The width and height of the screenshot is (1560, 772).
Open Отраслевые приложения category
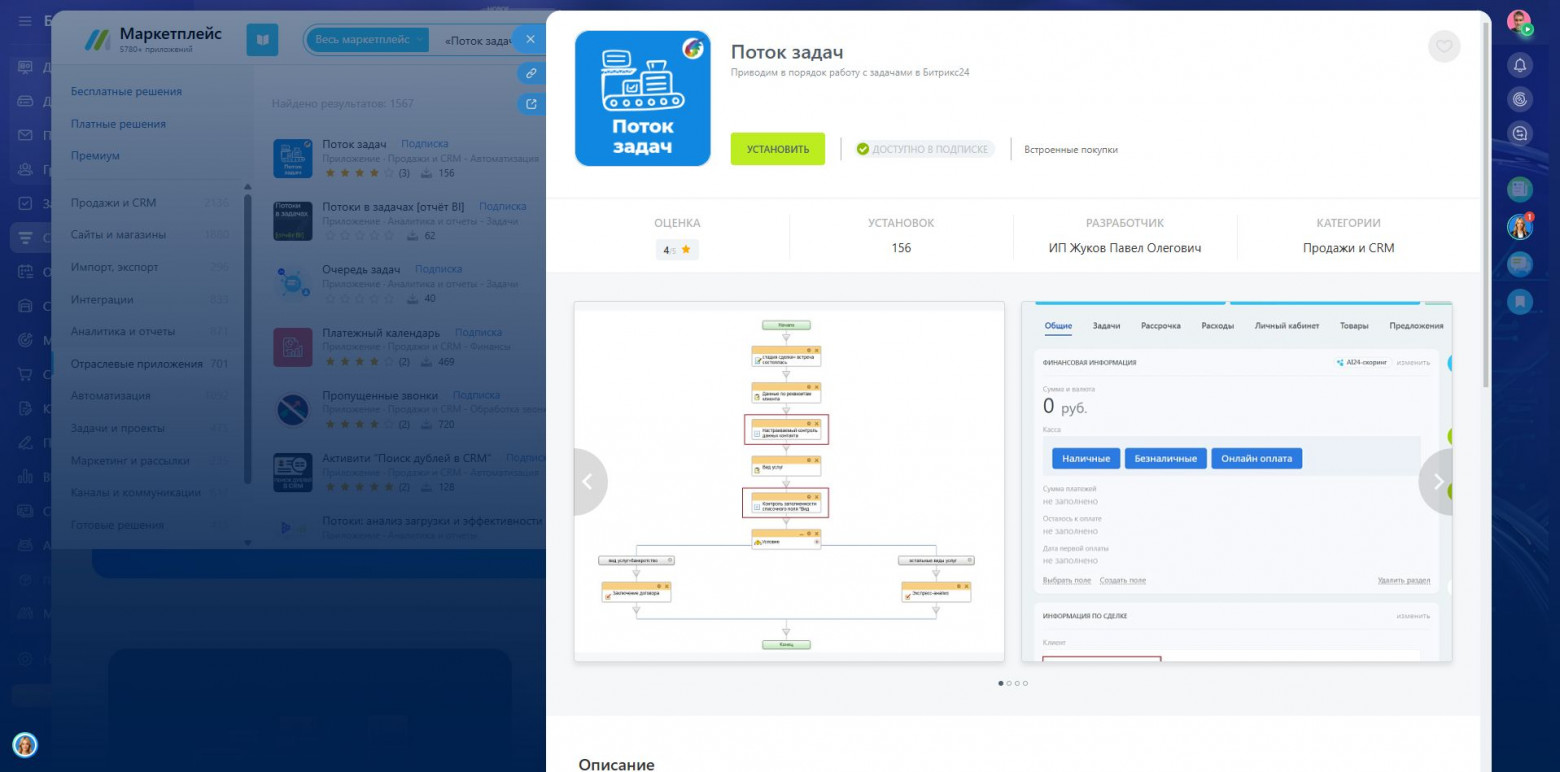(136, 364)
